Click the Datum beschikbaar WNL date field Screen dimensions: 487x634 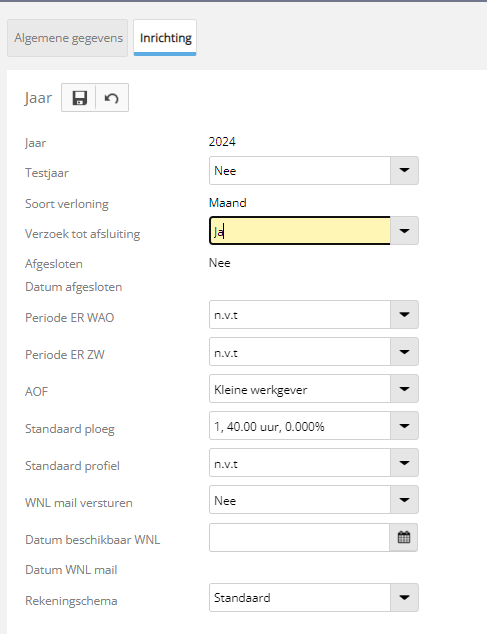299,537
